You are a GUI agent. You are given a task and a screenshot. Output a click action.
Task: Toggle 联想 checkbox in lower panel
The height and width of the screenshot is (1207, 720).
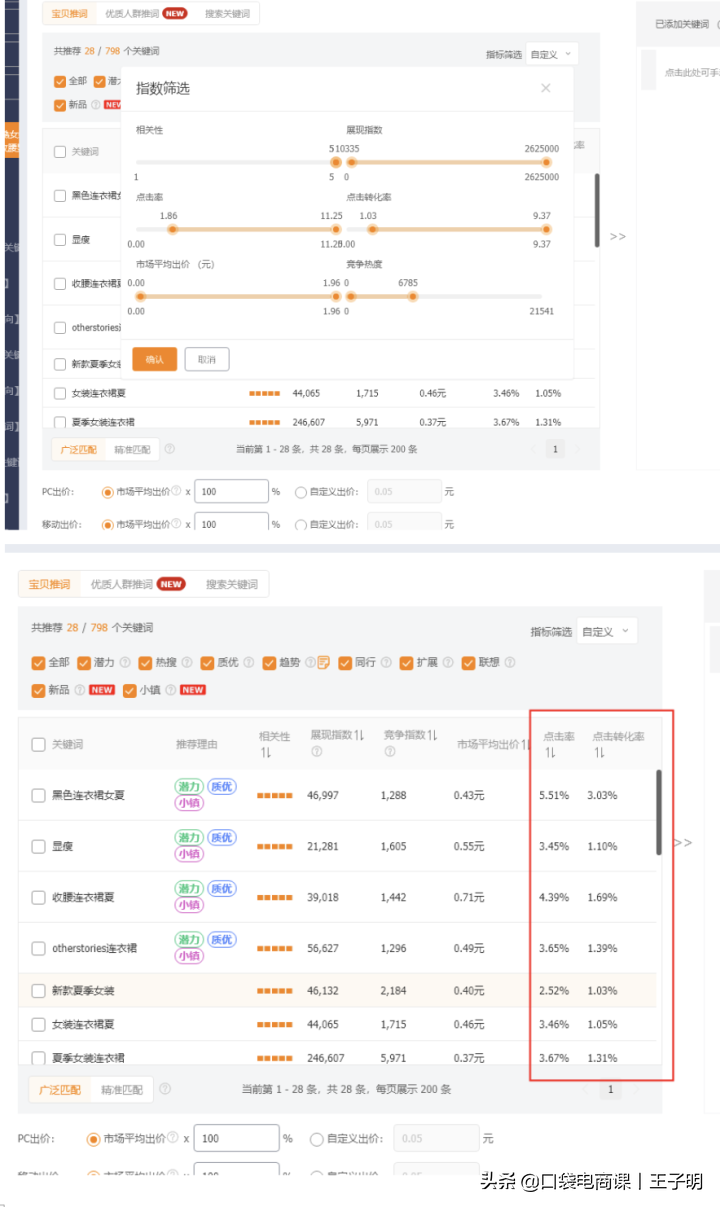pyautogui.click(x=469, y=663)
